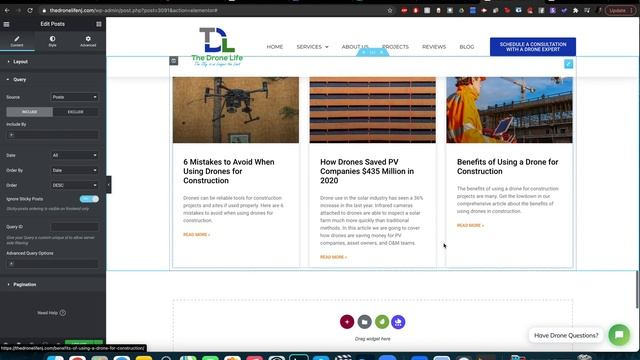Click Read More under PV Companies post
Image resolution: width=640 pixels, height=360 pixels.
333,257
